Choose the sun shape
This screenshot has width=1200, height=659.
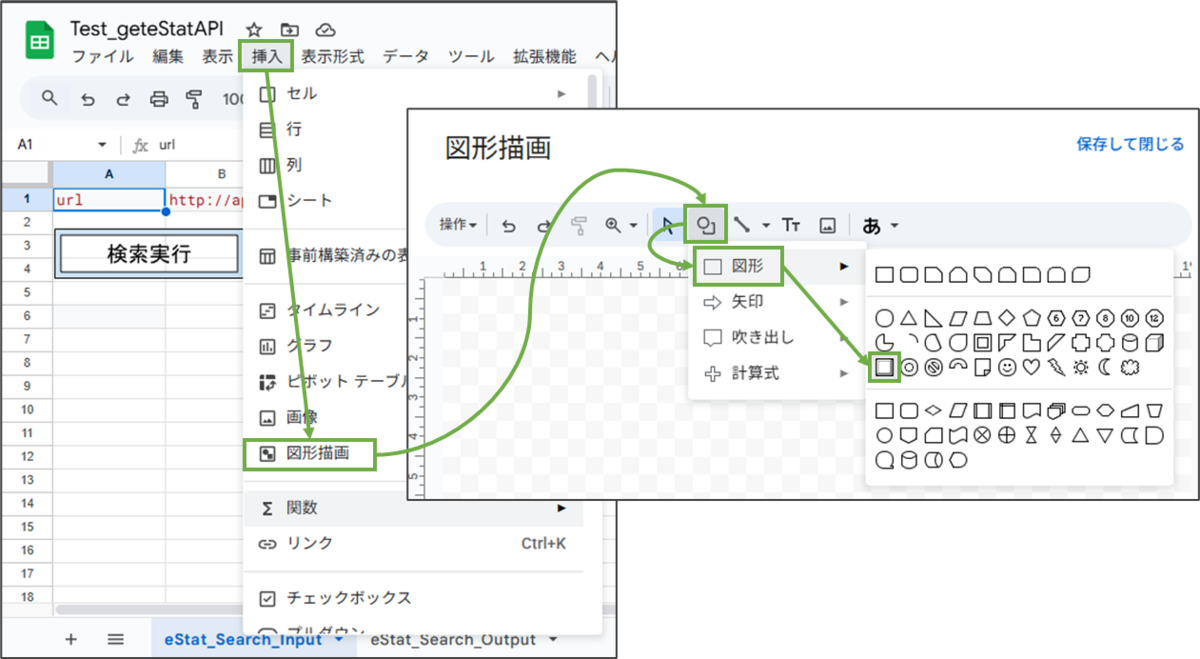pos(1081,367)
